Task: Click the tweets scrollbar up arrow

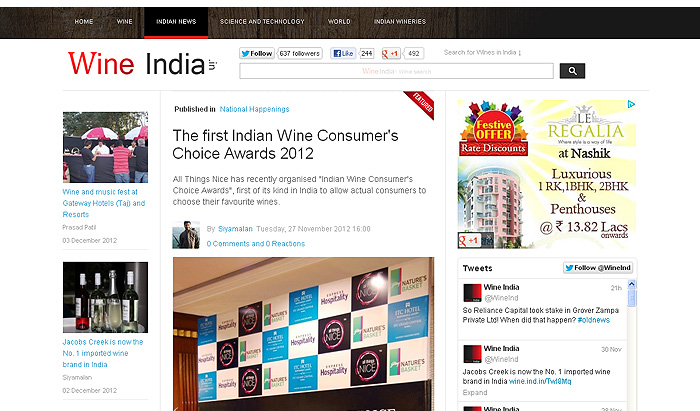Action: [x=632, y=284]
